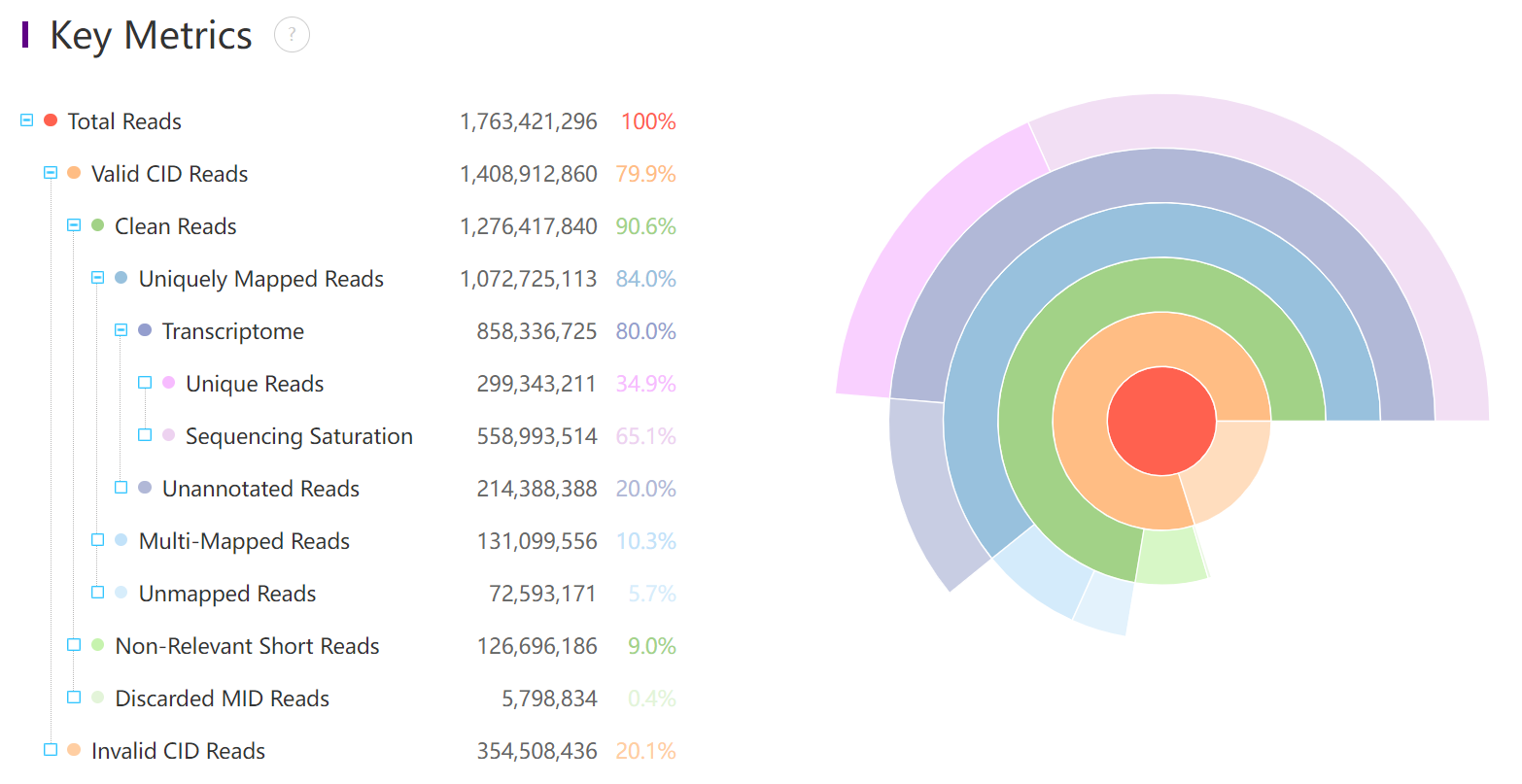
Task: Click the red Total Reads legend dot
Action: pyautogui.click(x=51, y=120)
